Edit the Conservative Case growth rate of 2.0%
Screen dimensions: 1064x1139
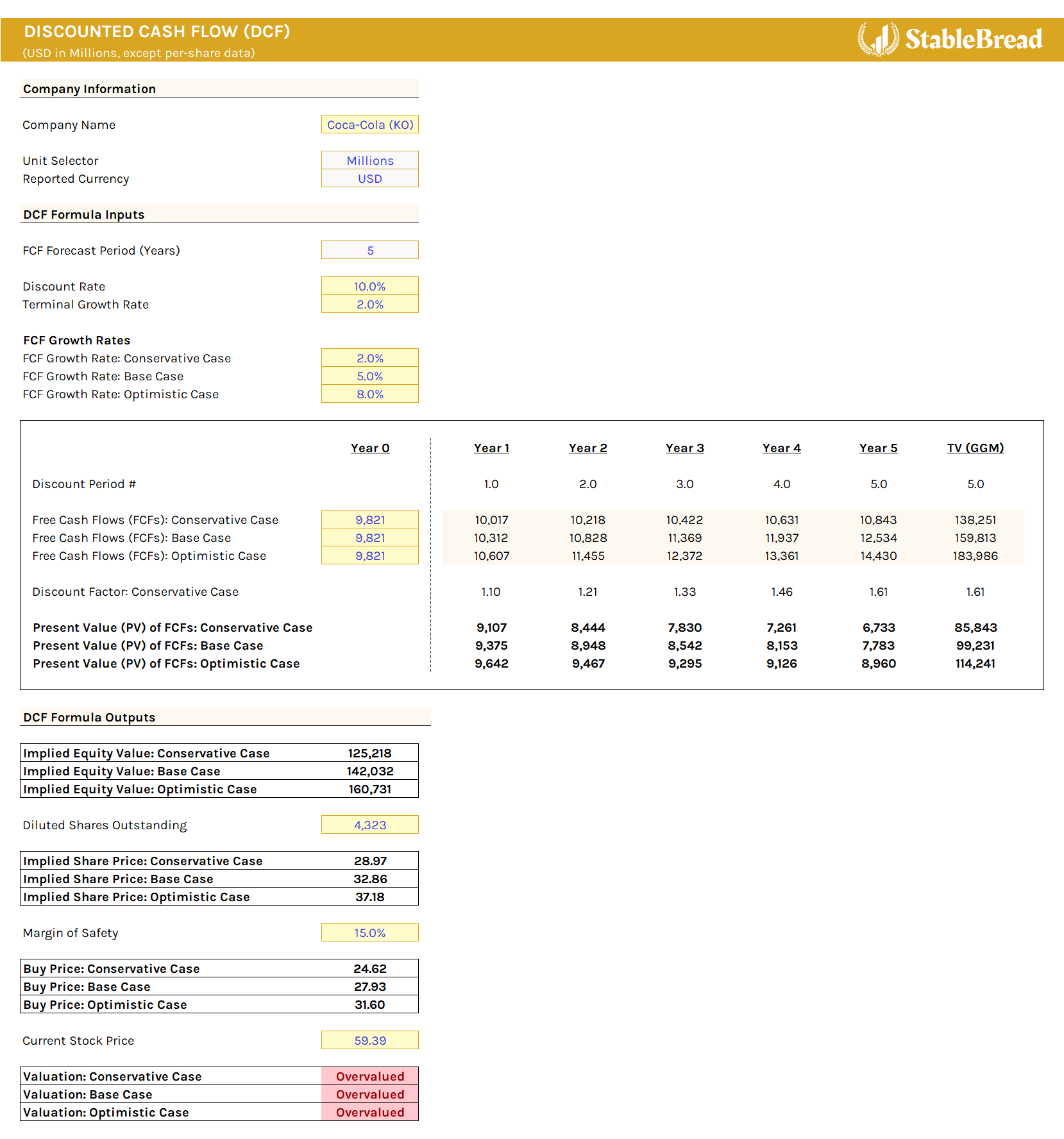point(369,358)
